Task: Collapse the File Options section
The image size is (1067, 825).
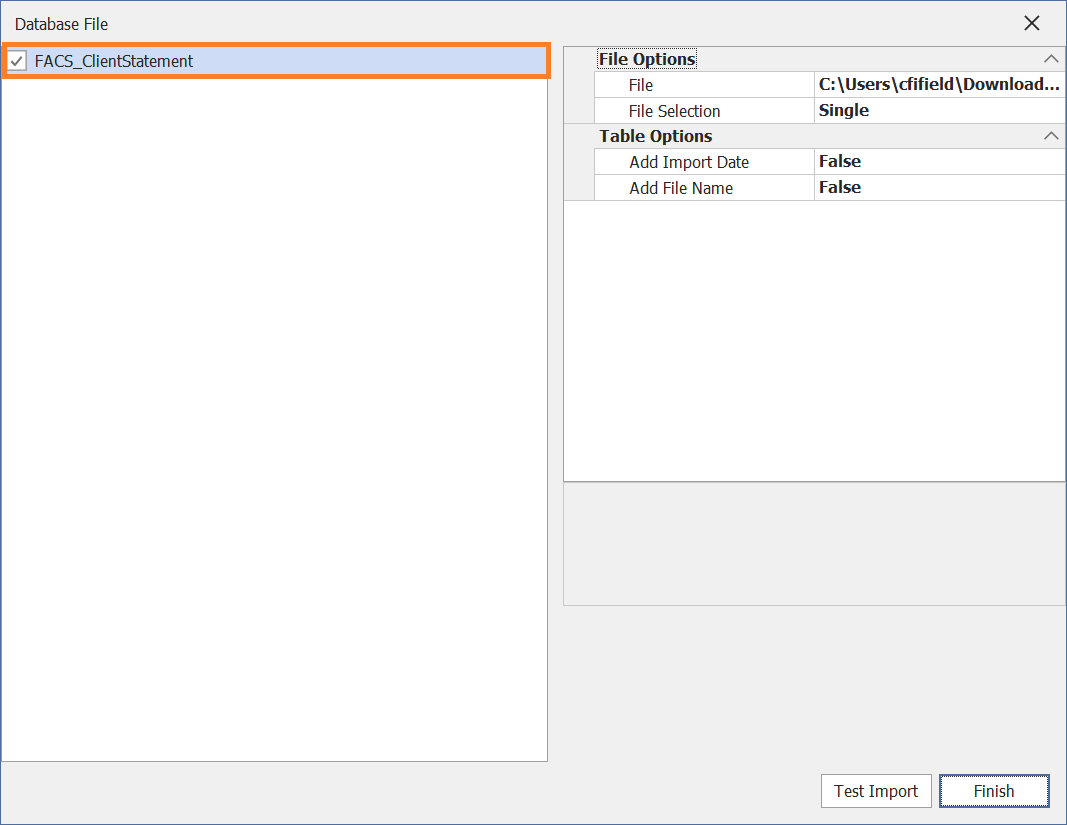Action: click(1051, 59)
